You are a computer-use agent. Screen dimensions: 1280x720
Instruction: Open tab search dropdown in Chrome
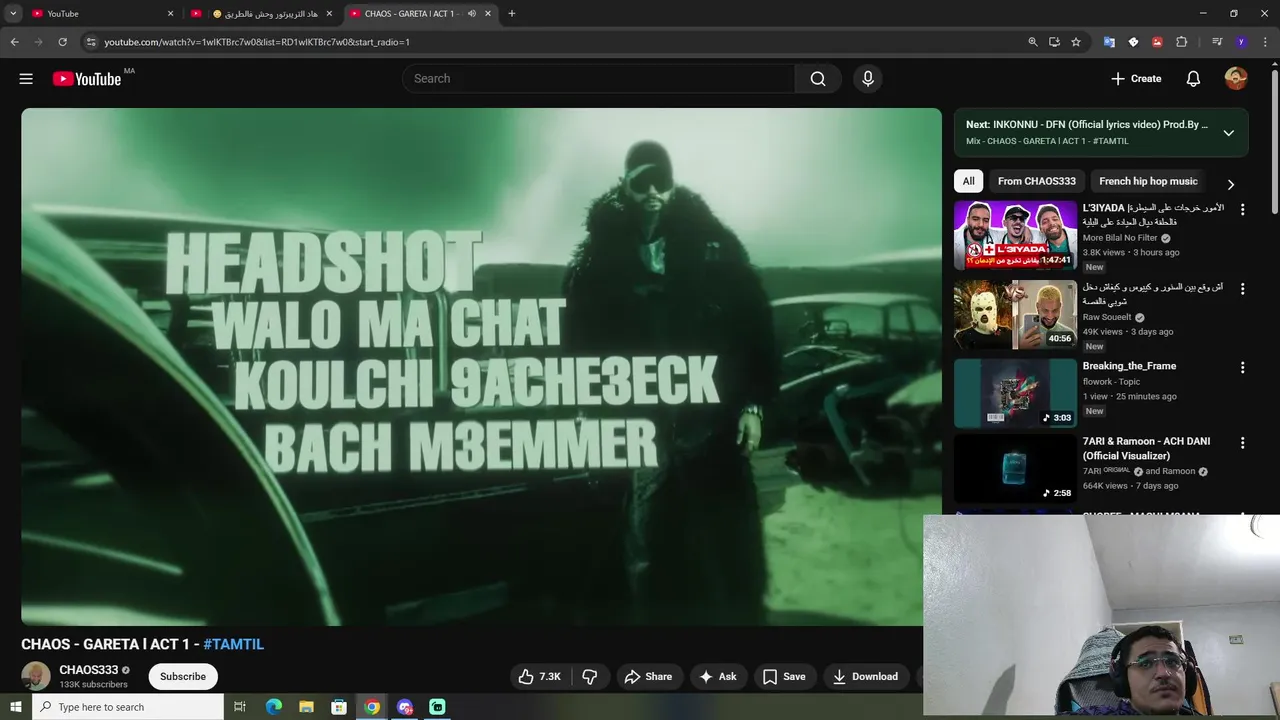tap(13, 14)
